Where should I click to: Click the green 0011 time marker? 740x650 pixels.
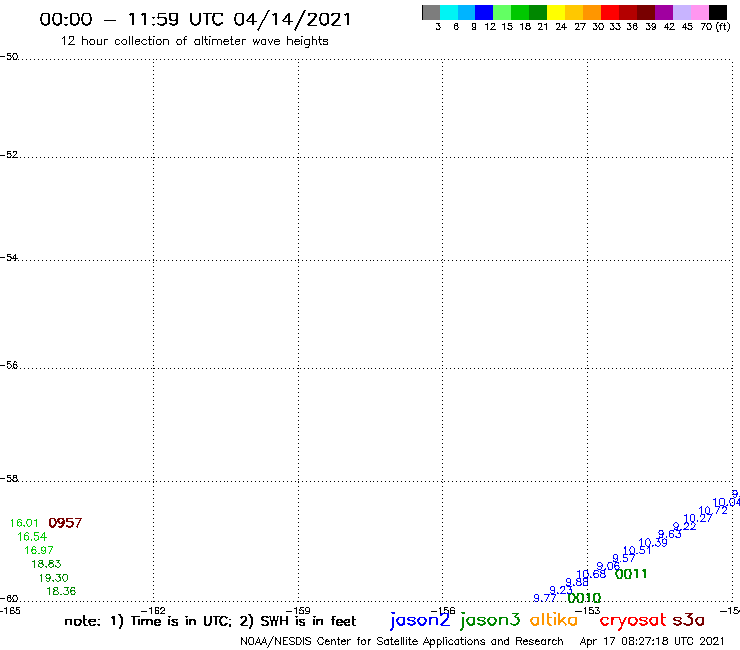631,574
